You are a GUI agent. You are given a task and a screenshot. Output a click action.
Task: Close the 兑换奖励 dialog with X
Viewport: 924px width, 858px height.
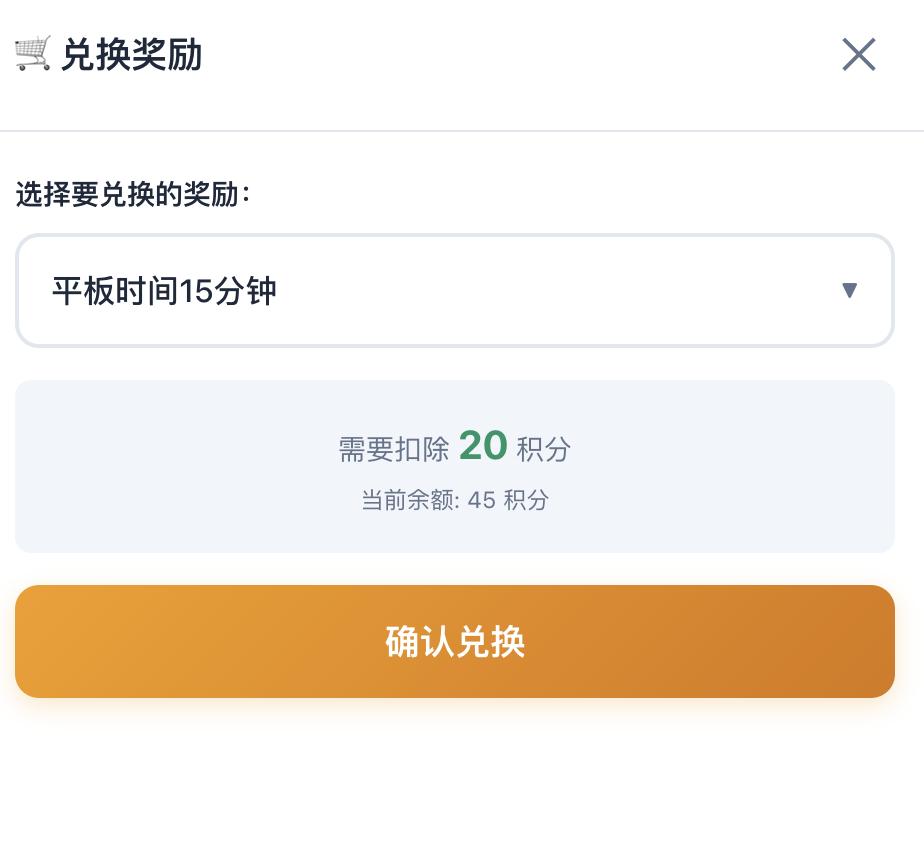coord(858,55)
